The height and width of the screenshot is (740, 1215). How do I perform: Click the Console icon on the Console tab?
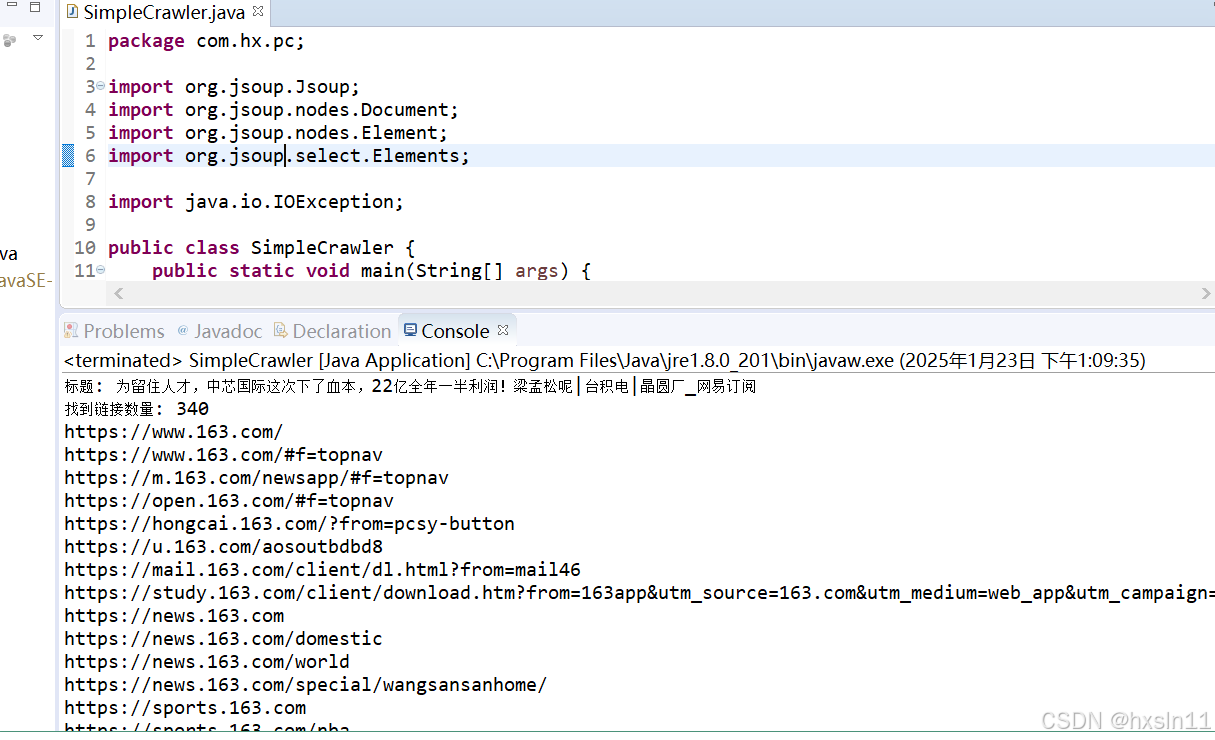(410, 330)
